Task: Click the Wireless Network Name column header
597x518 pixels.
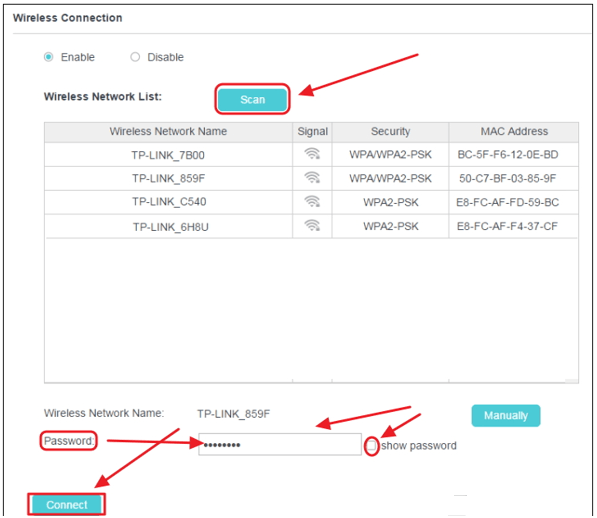Action: (x=168, y=132)
